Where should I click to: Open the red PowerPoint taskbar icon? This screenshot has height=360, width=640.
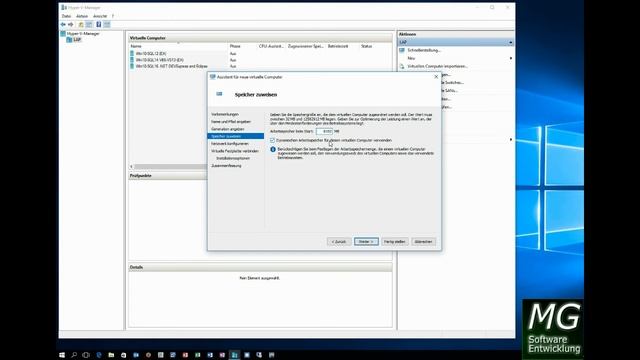[185, 355]
